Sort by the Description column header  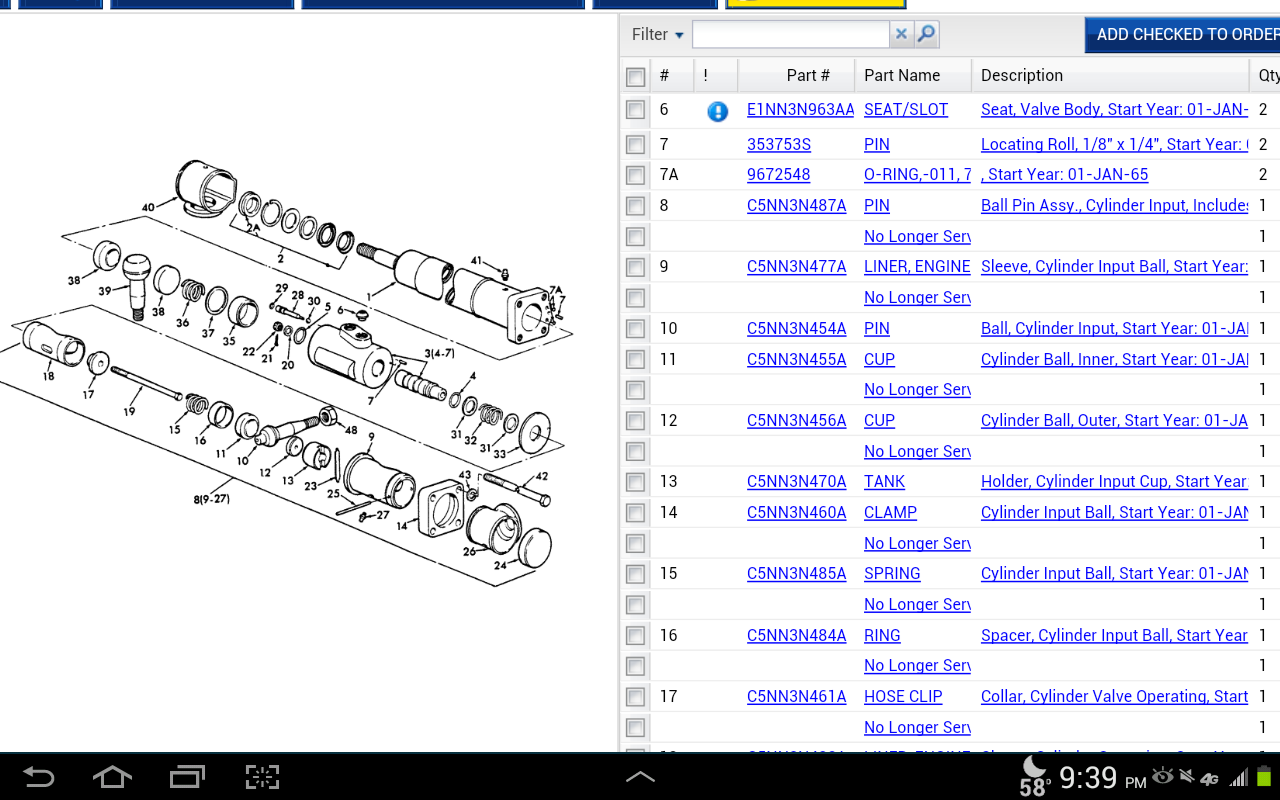pyautogui.click(x=1021, y=75)
